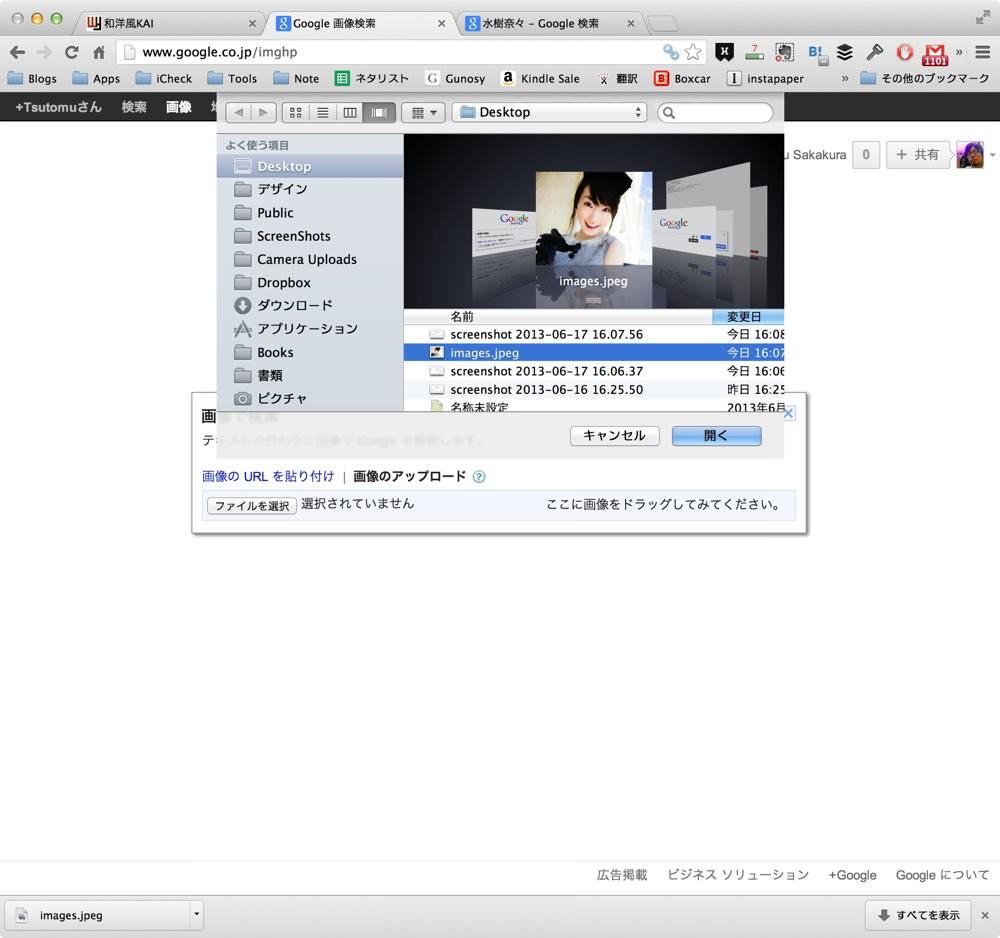This screenshot has height=938, width=1000.
Task: Click the 開く button
Action: (x=716, y=436)
